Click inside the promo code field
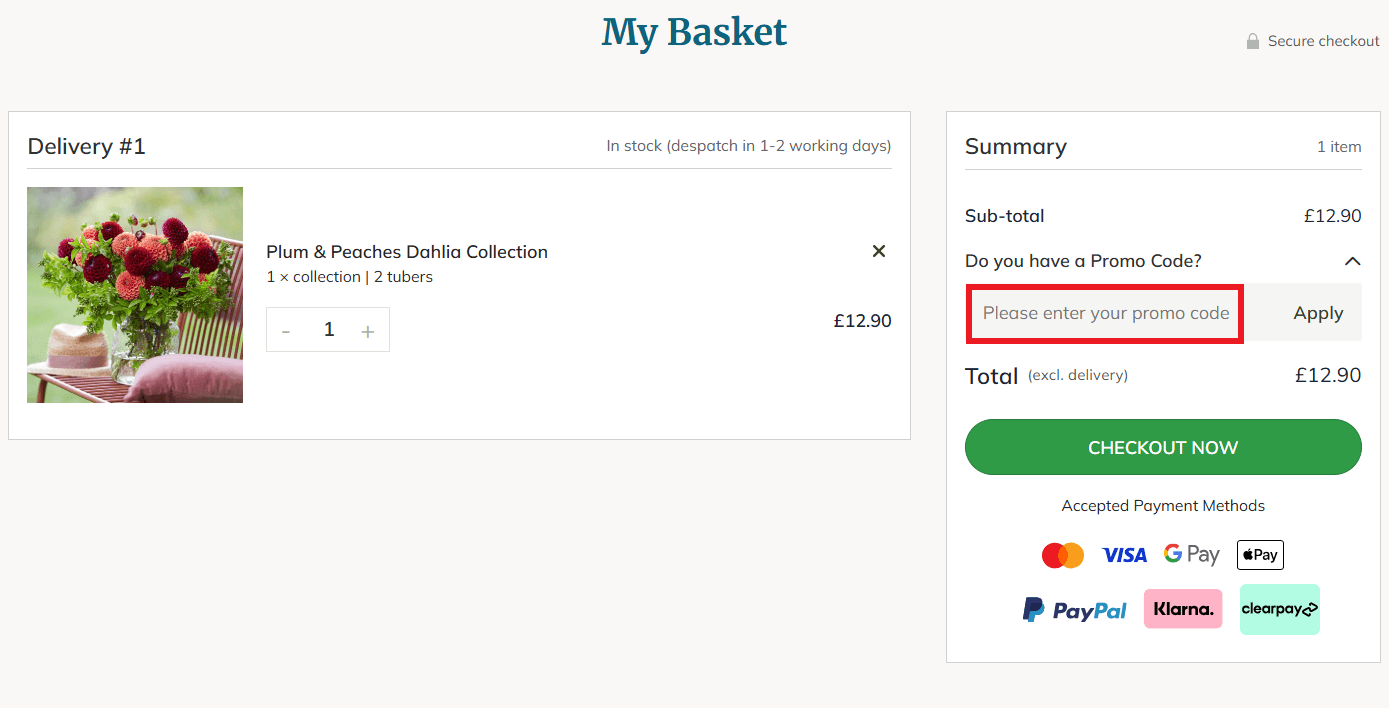Screen dimensions: 1389x708 pos(1104,313)
